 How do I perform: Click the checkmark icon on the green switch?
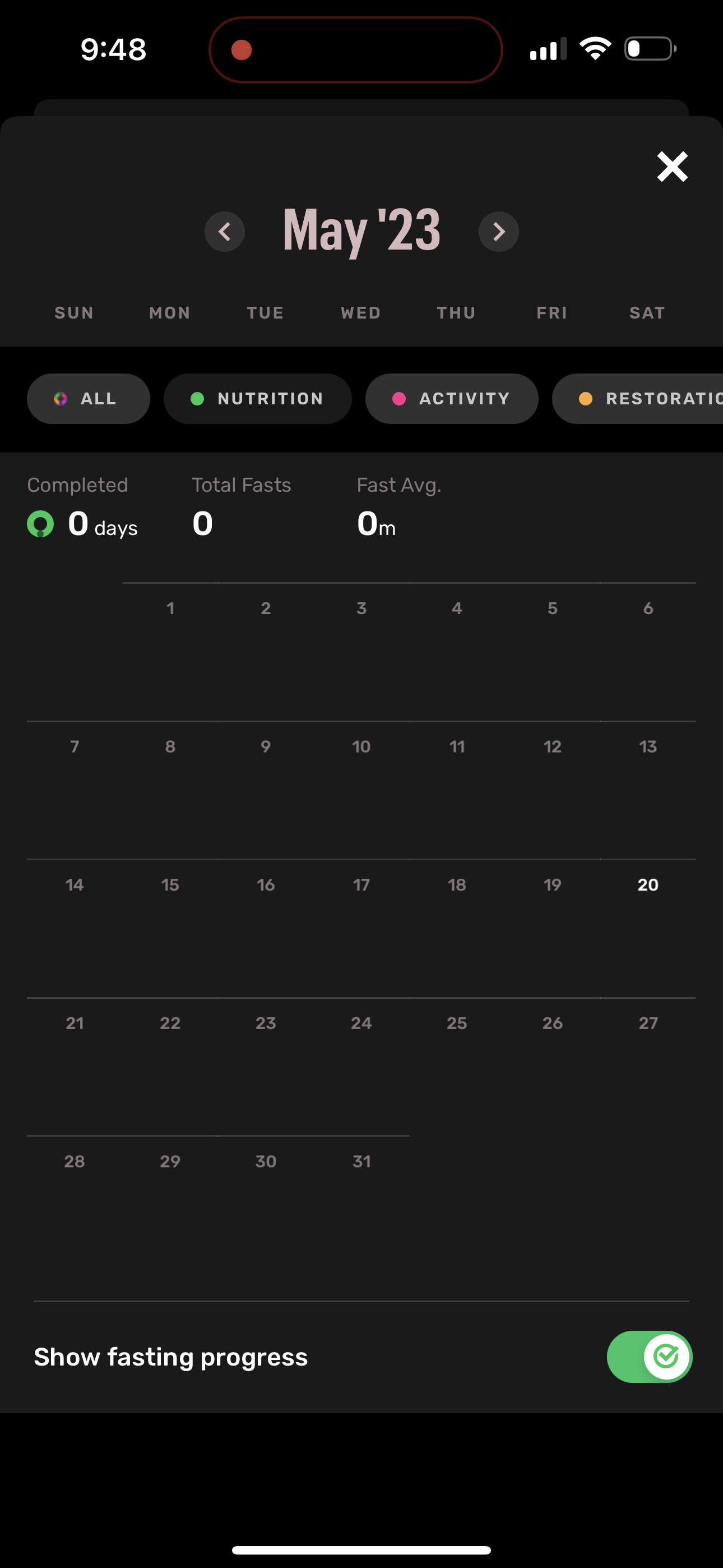(667, 1357)
